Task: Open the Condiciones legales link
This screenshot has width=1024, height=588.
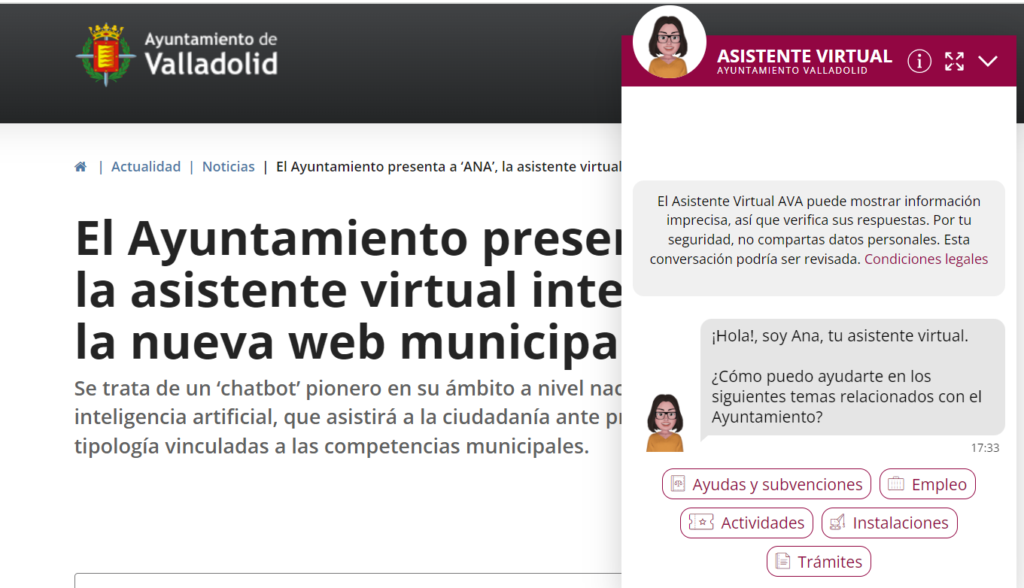Action: 925,259
